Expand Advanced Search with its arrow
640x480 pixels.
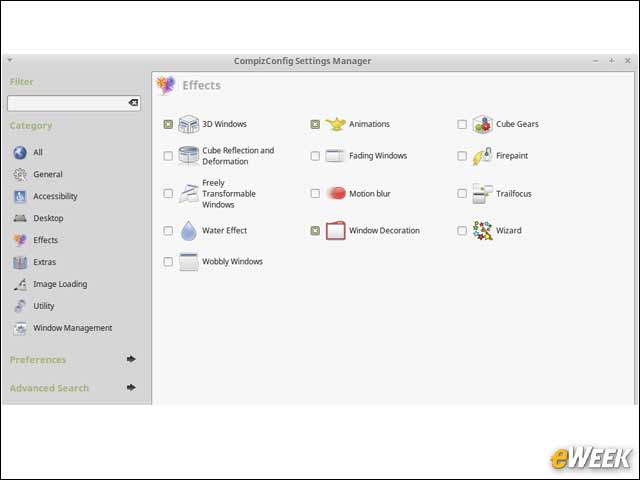pos(131,387)
